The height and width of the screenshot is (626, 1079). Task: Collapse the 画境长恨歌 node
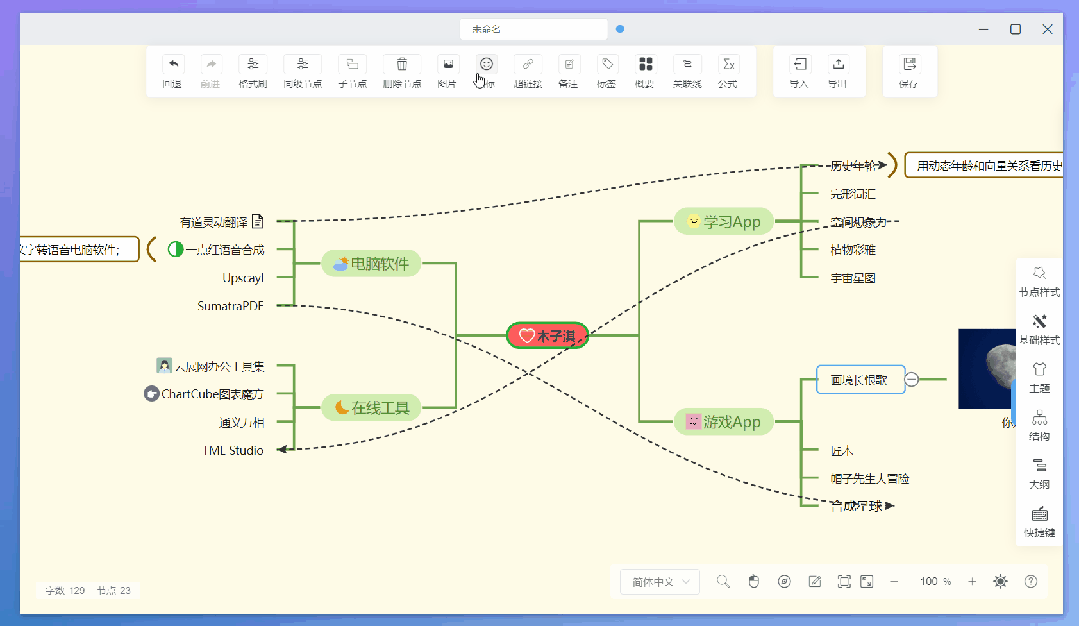[912, 379]
